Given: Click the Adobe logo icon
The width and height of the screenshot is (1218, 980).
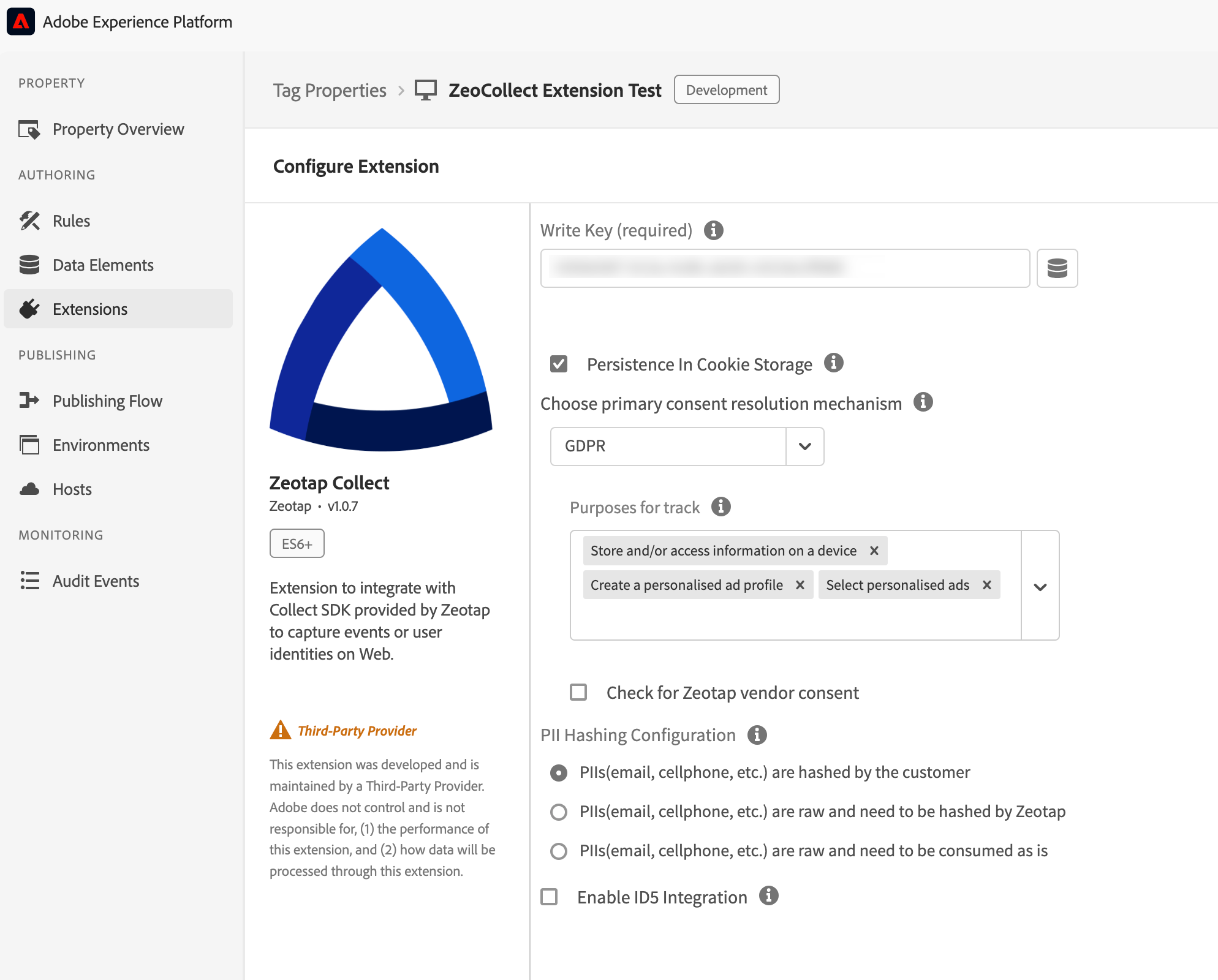Looking at the screenshot, I should click(21, 22).
